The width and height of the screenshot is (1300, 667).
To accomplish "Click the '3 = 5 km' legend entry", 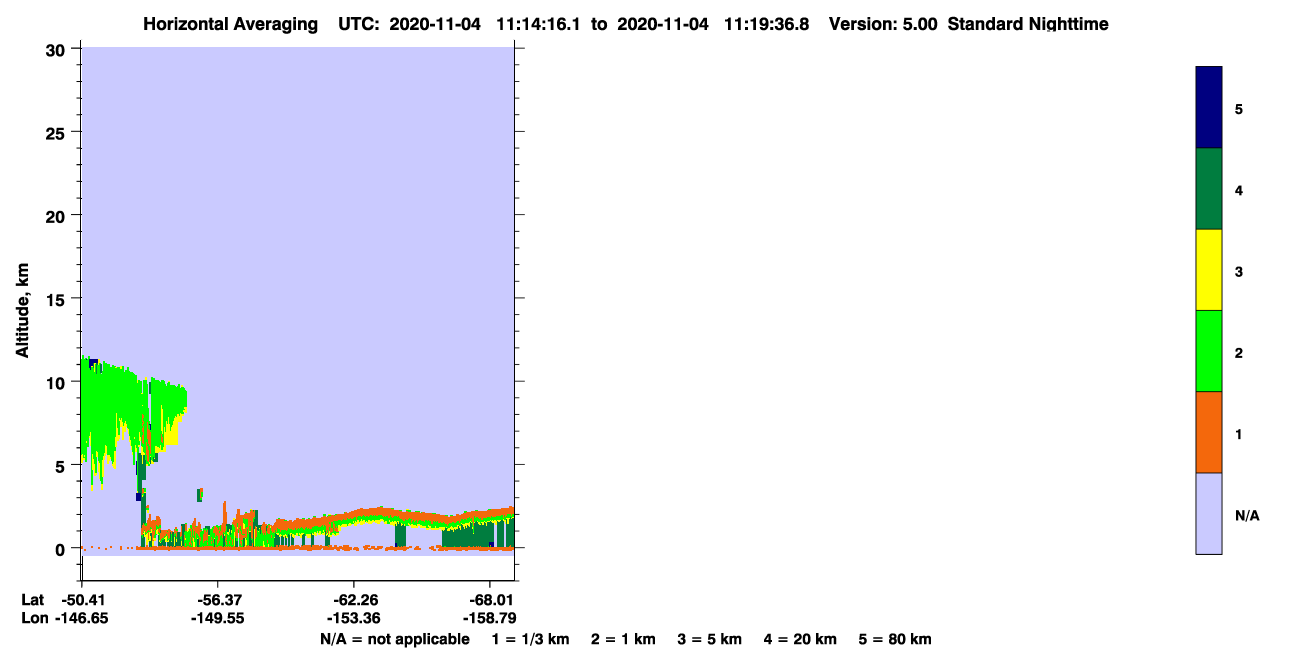I will 709,639.
